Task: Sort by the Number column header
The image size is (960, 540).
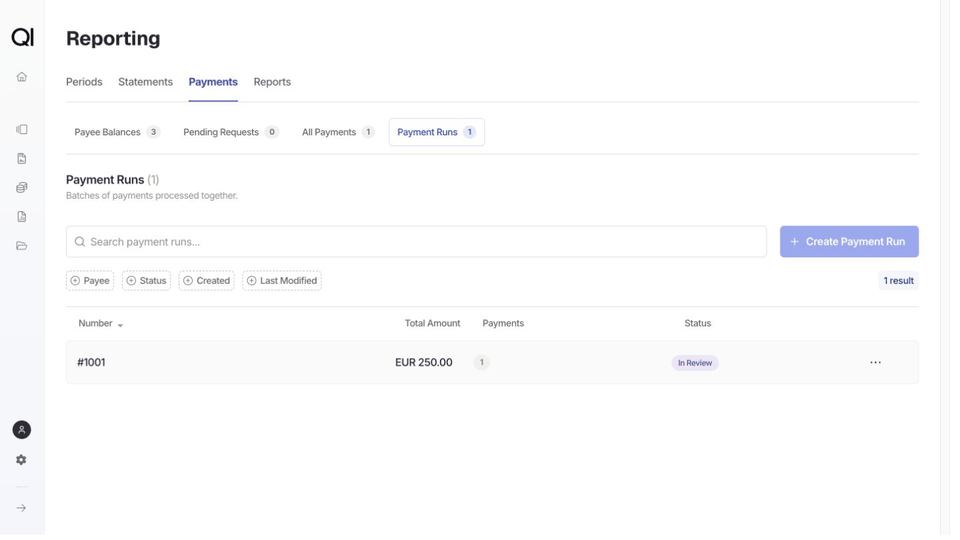Action: [x=102, y=326]
